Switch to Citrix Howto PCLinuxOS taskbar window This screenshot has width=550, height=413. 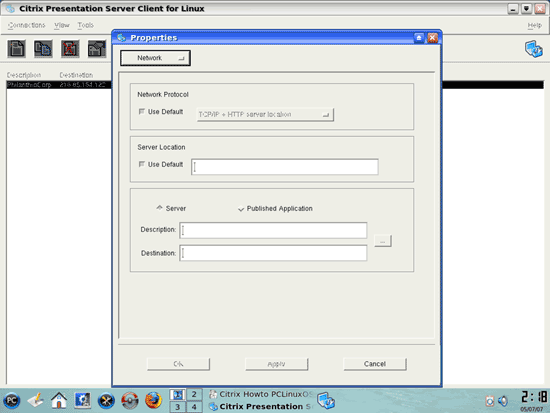261,394
